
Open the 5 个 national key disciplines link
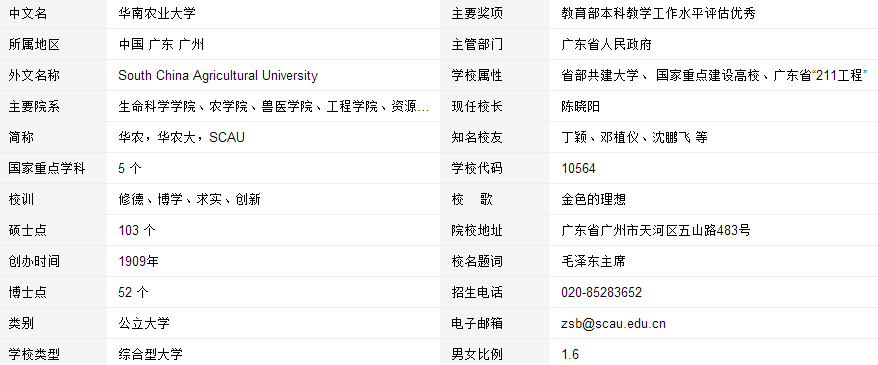[130, 168]
